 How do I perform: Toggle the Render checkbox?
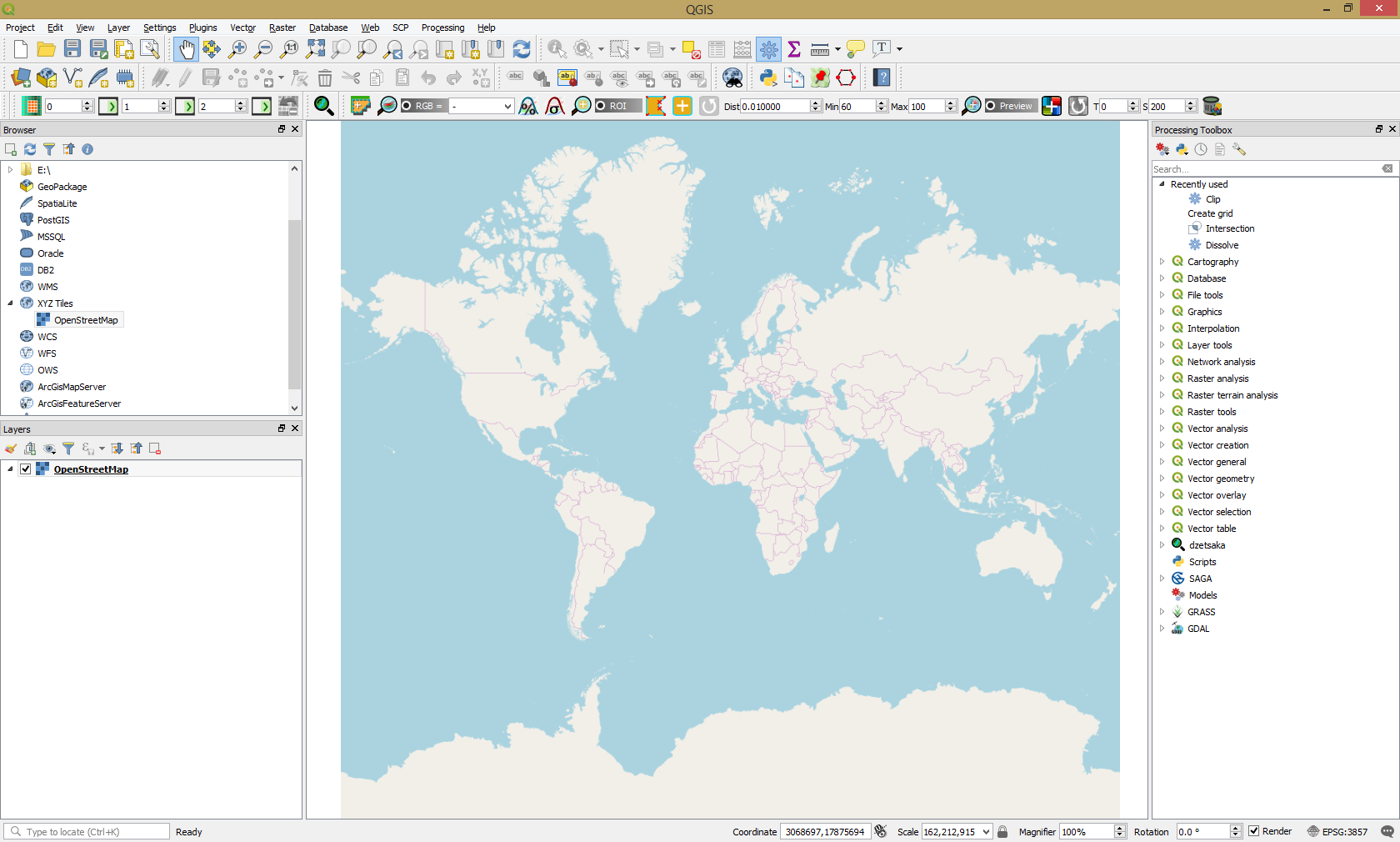coord(1253,831)
